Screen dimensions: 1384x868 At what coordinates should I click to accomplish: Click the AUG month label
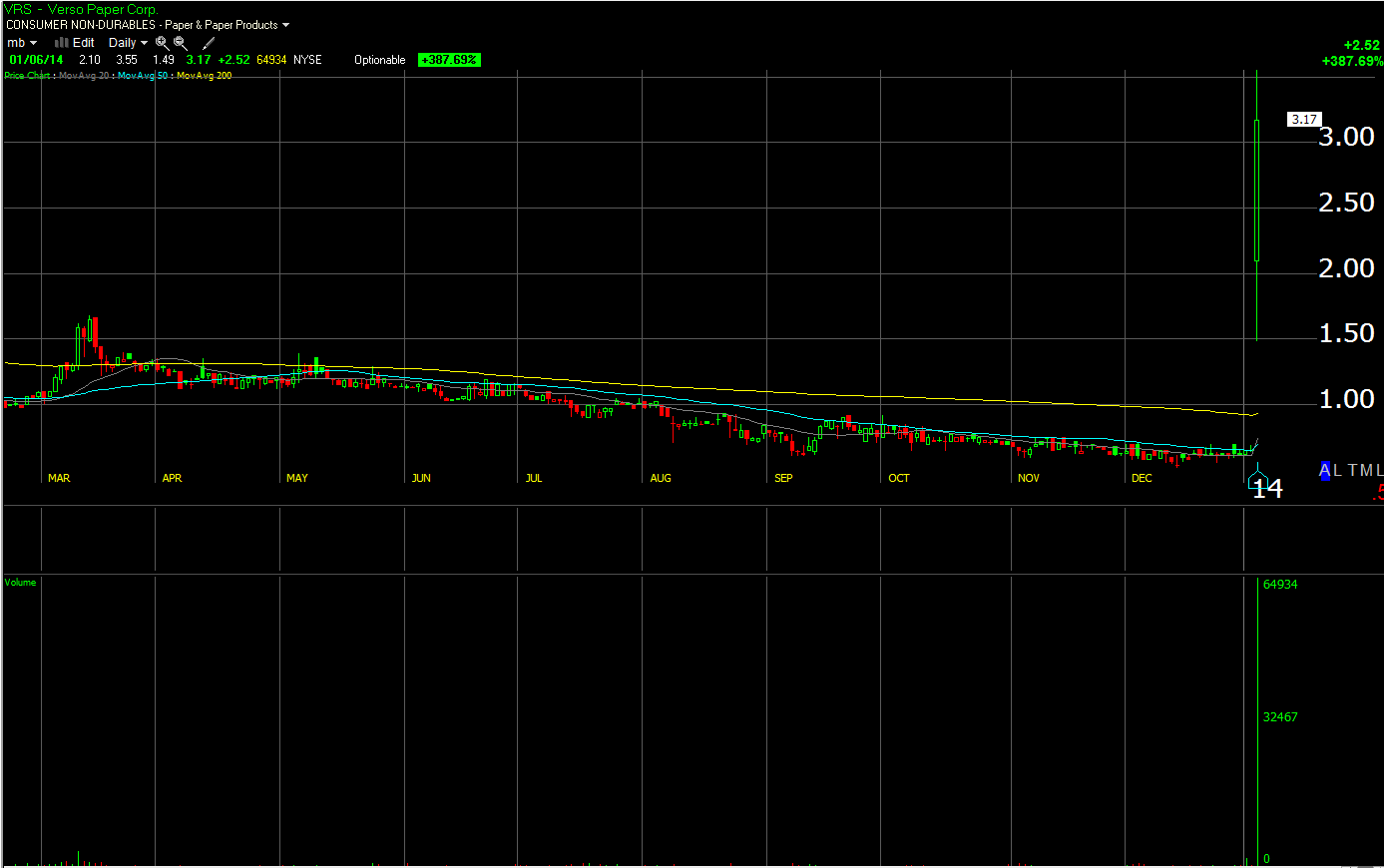661,479
